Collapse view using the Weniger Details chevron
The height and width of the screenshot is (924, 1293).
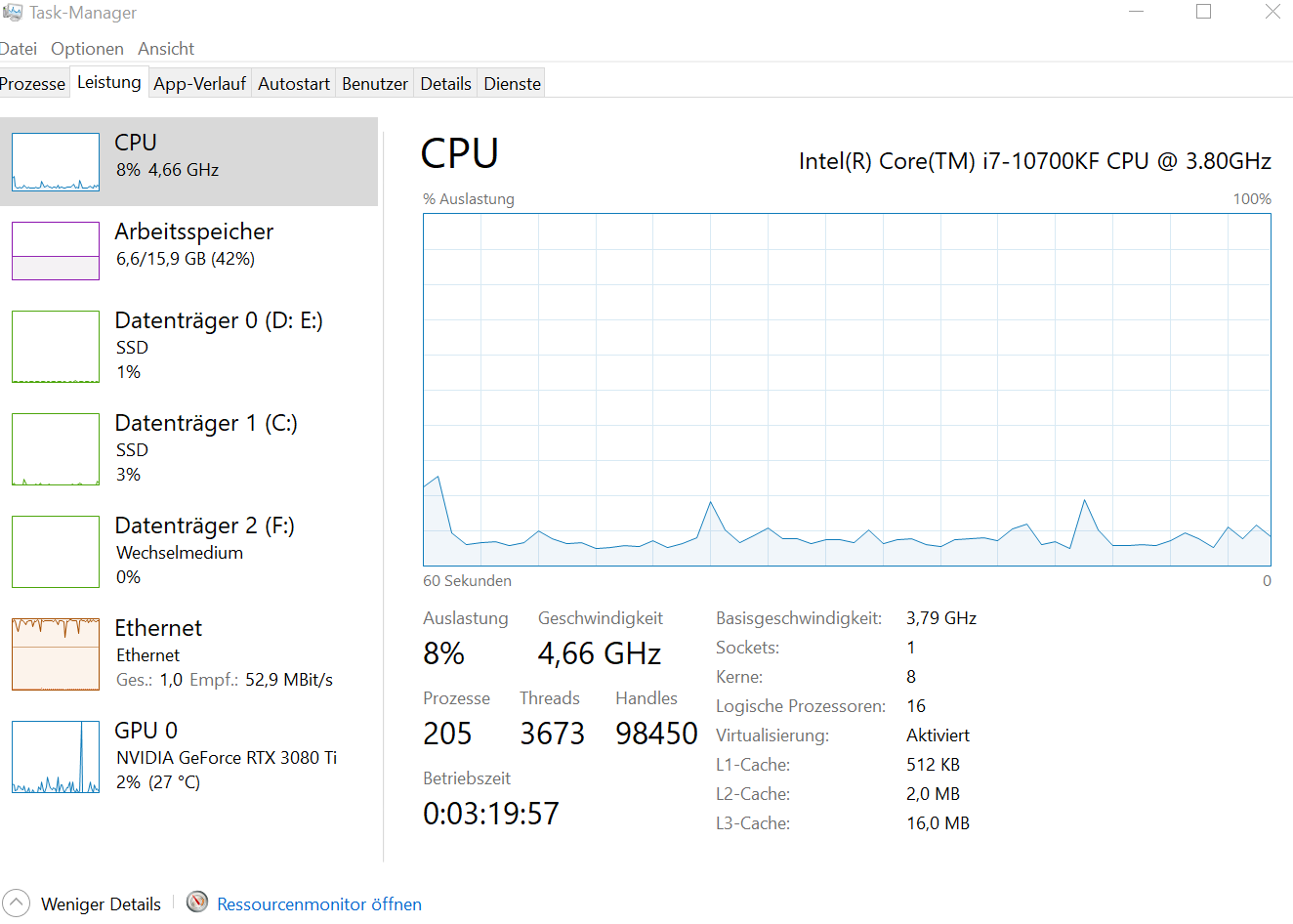coord(17,903)
